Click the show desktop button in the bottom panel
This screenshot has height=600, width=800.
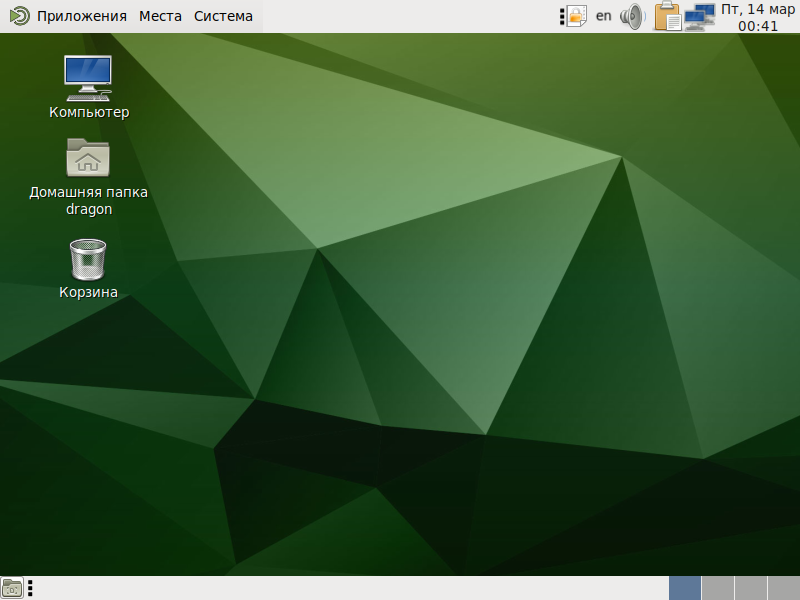pyautogui.click(x=12, y=588)
